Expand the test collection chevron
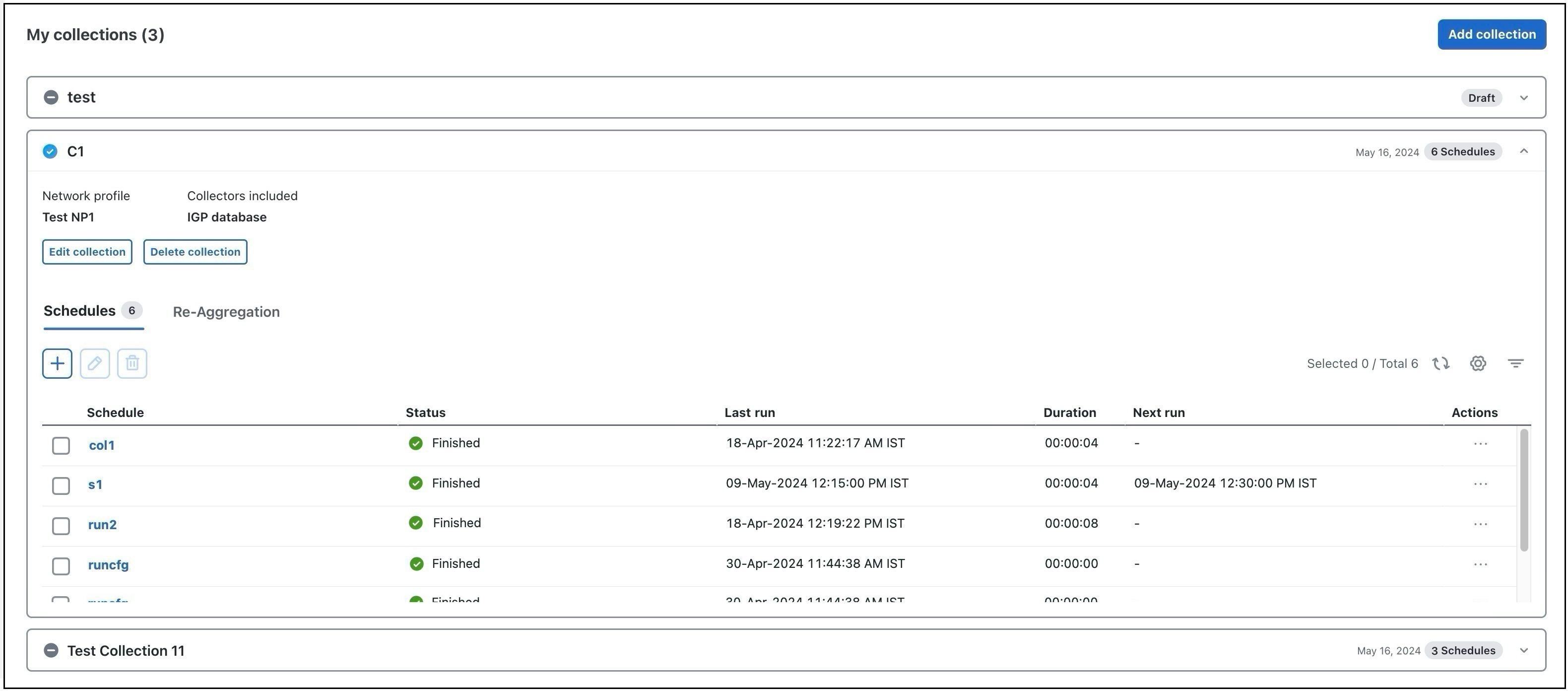 (1523, 98)
